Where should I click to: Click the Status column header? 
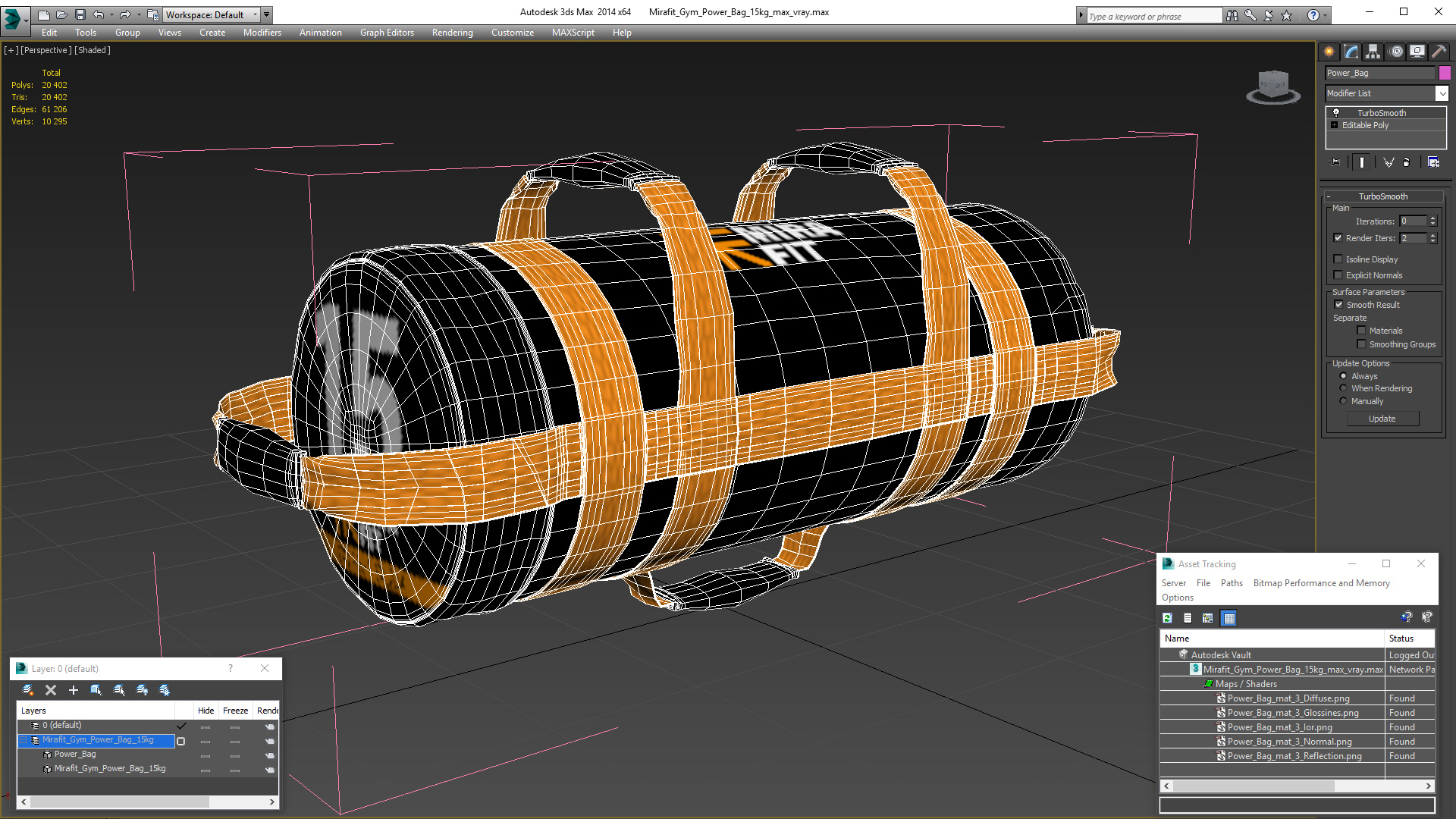1409,639
